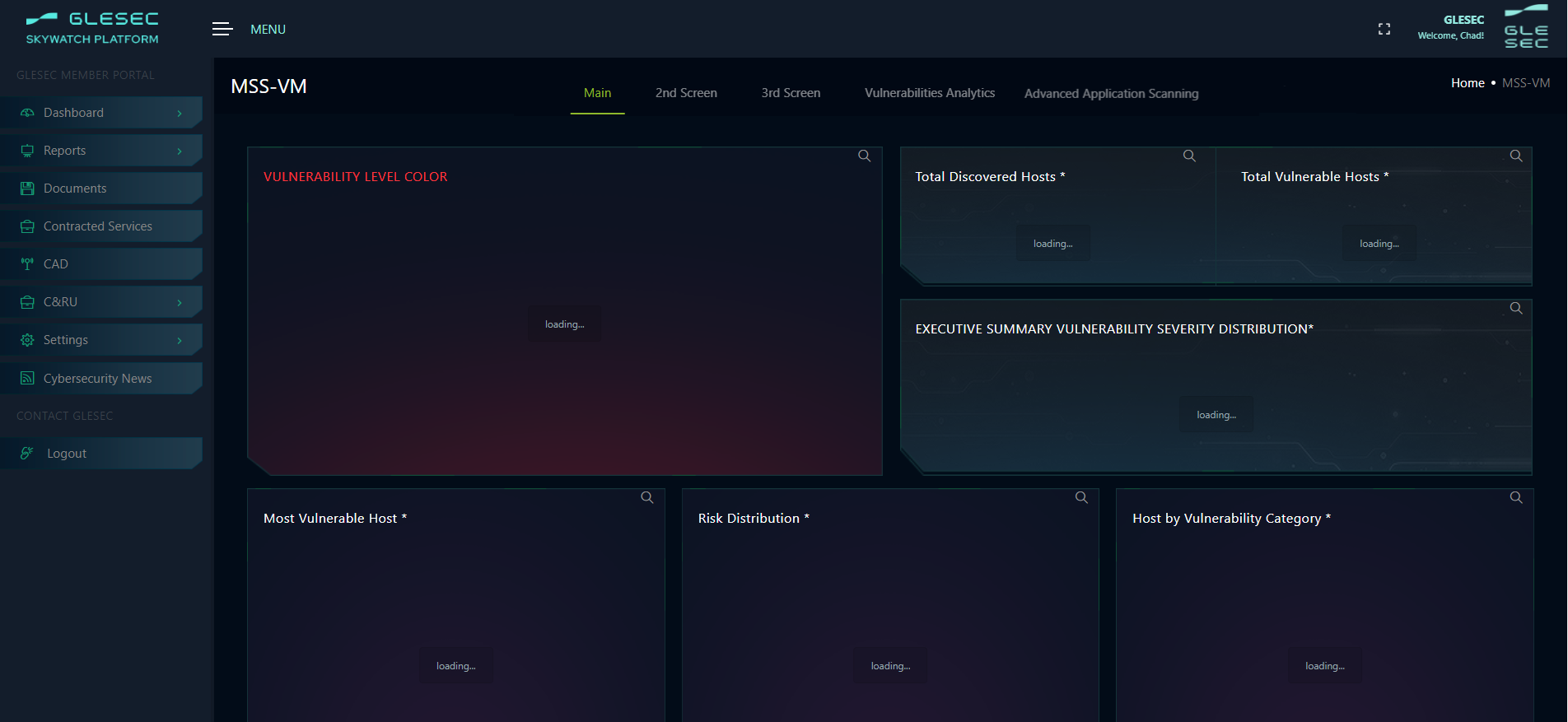This screenshot has height=722, width=1568.
Task: Click the Settings gear icon
Action: click(x=27, y=340)
